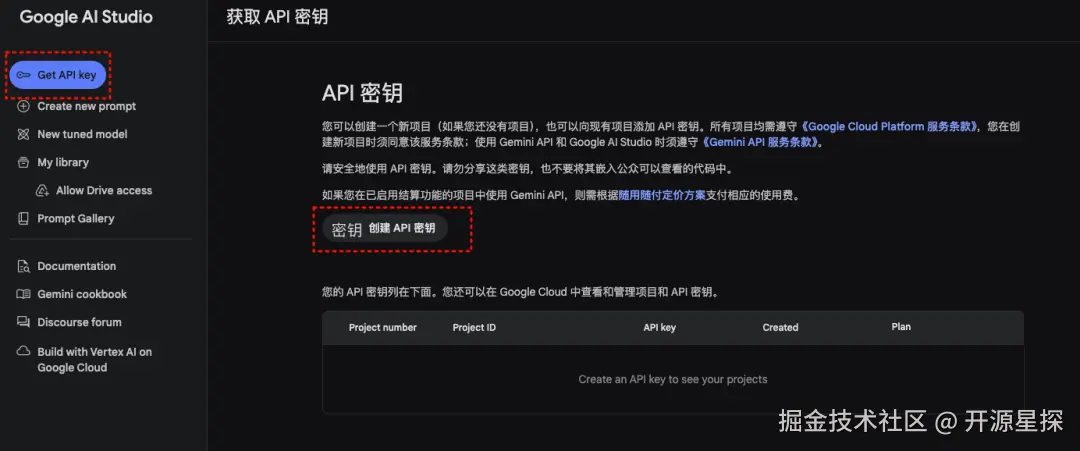Screen dimensions: 1080x451
Task: Open the Get API key page
Action: coord(57,75)
